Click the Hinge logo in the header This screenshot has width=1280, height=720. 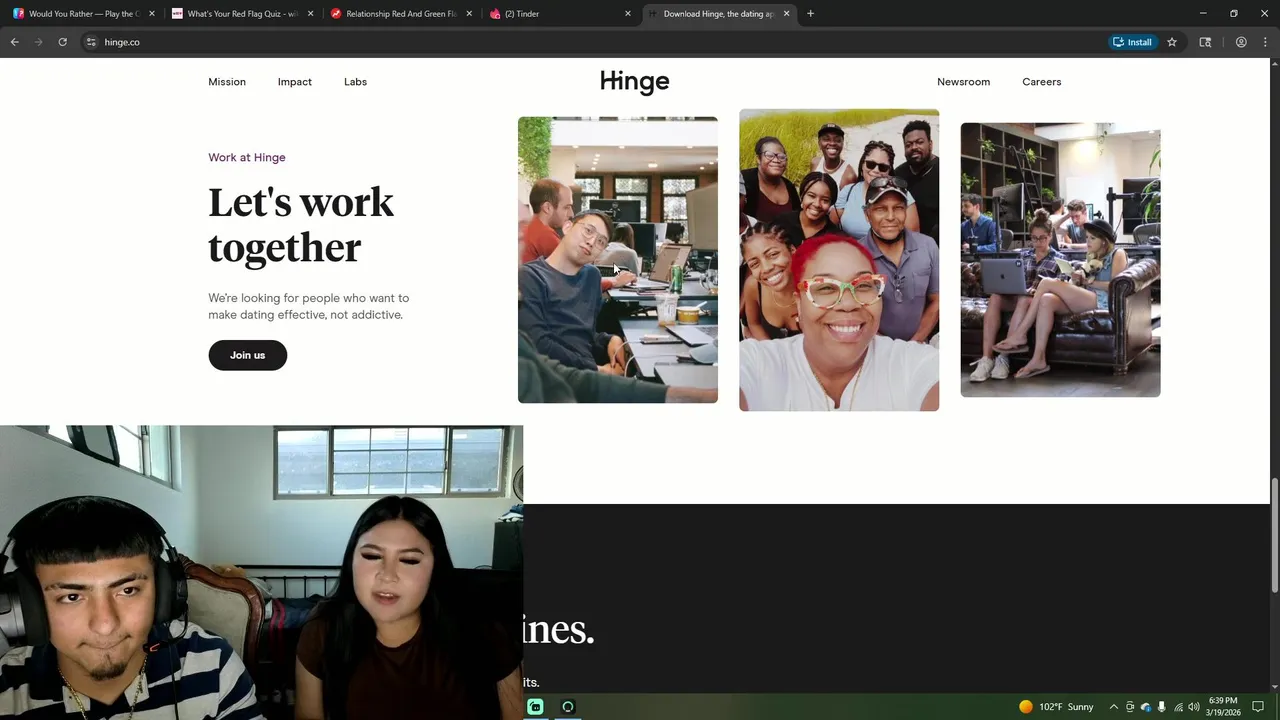(x=634, y=82)
